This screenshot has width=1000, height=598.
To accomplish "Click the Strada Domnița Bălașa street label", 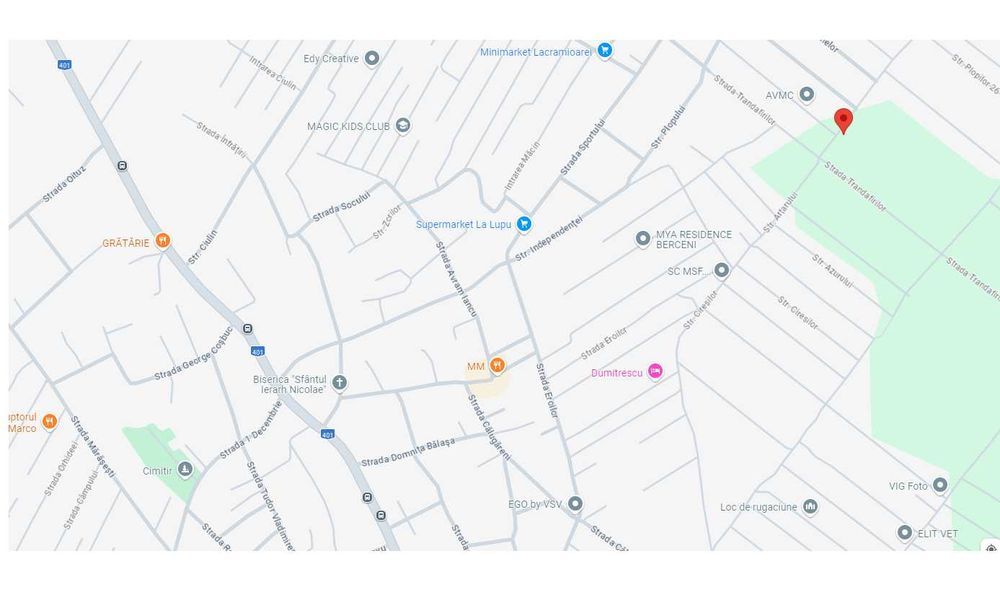I will click(408, 452).
